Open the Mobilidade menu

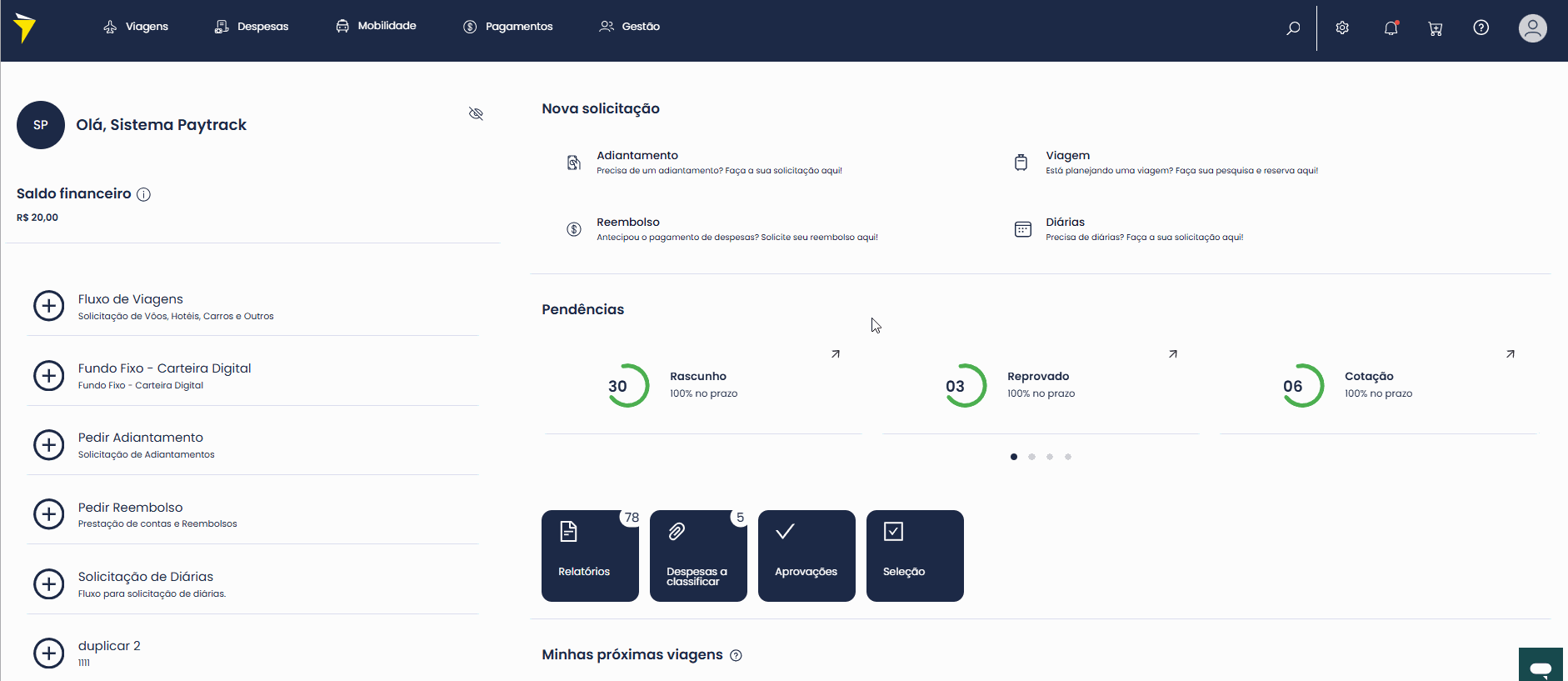[x=376, y=26]
